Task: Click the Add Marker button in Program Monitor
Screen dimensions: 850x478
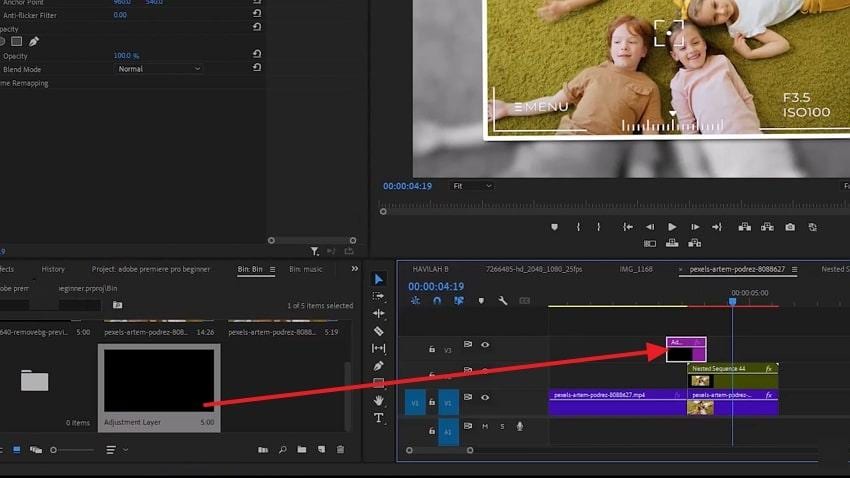Action: tap(554, 227)
